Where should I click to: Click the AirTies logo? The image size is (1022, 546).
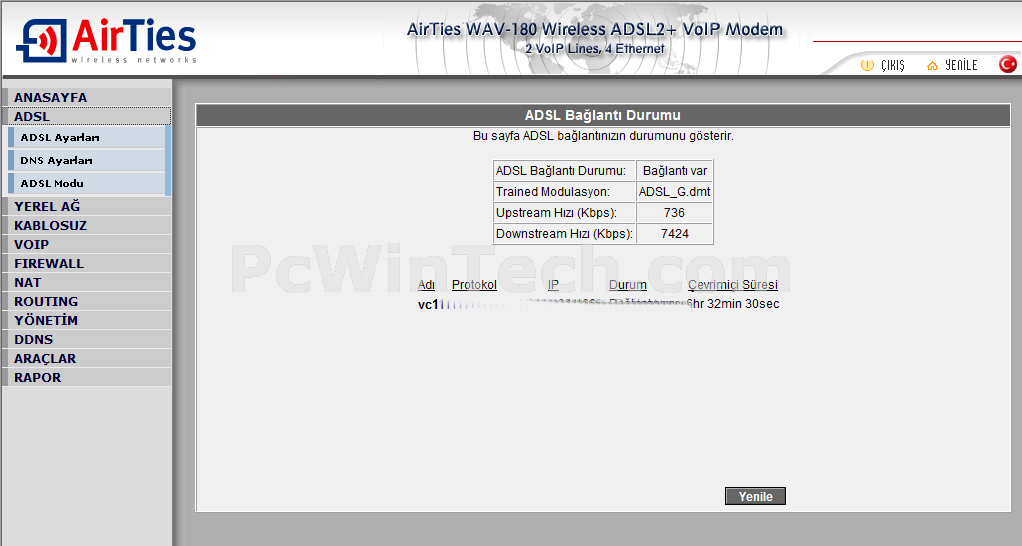coord(106,41)
